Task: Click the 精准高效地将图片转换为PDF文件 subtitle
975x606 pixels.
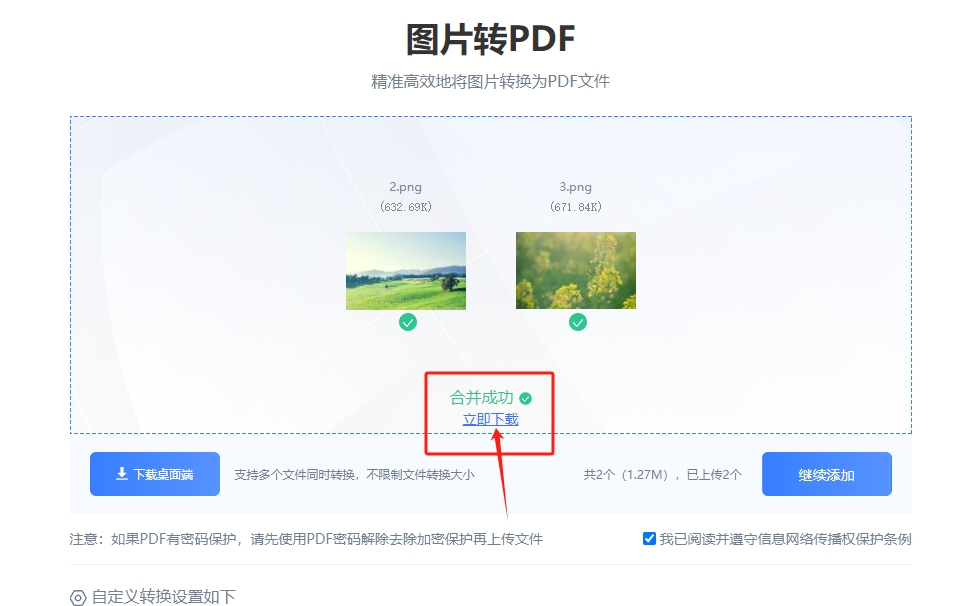Action: [491, 81]
